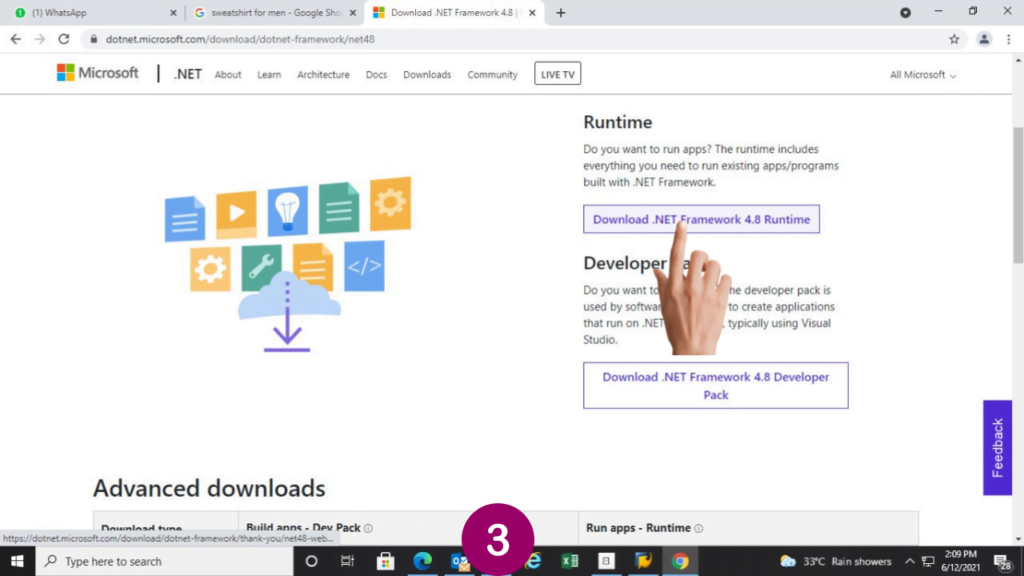Close the WhatsApp tab
This screenshot has height=576, width=1024.
point(173,12)
